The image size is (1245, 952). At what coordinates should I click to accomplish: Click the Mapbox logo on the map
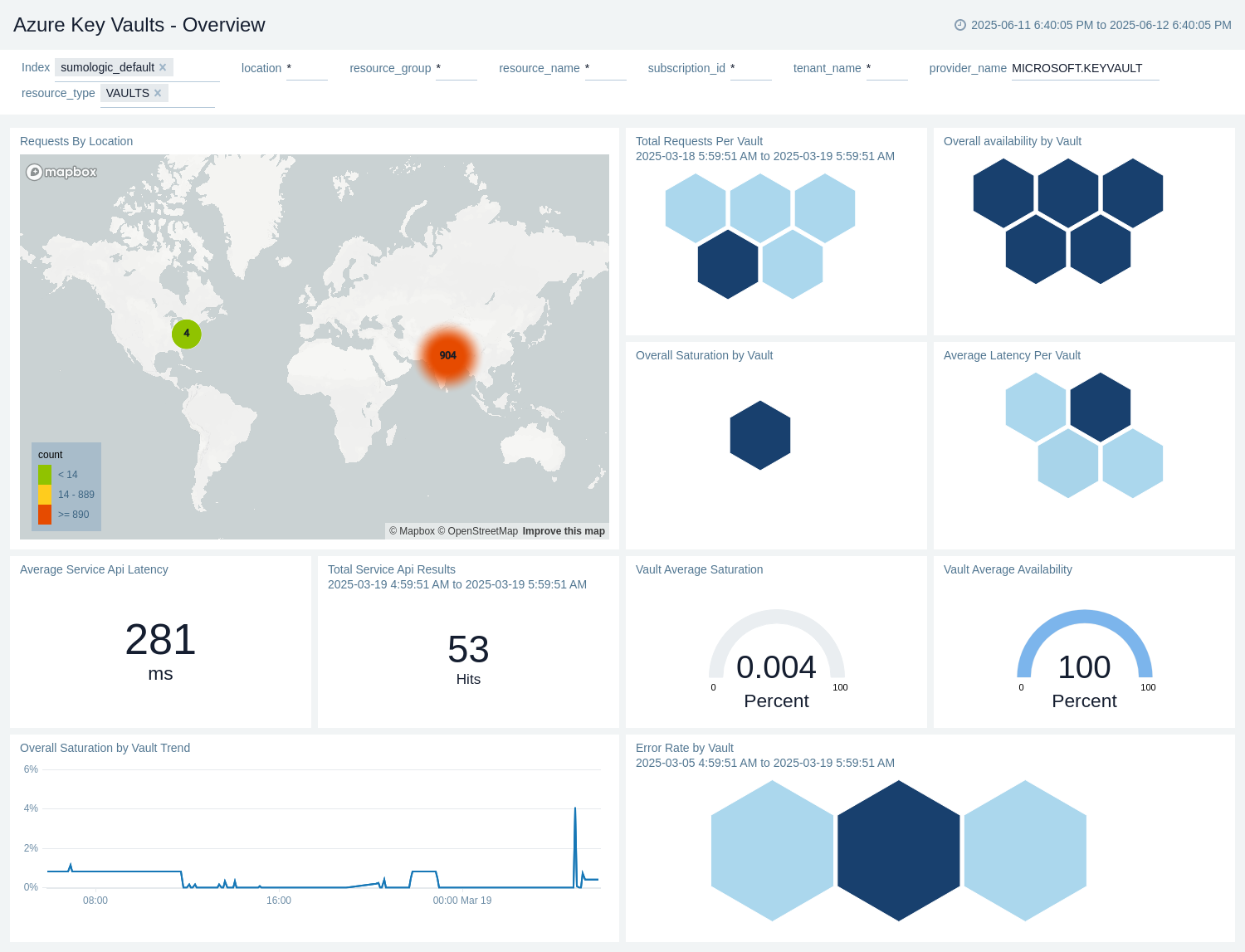(x=61, y=172)
